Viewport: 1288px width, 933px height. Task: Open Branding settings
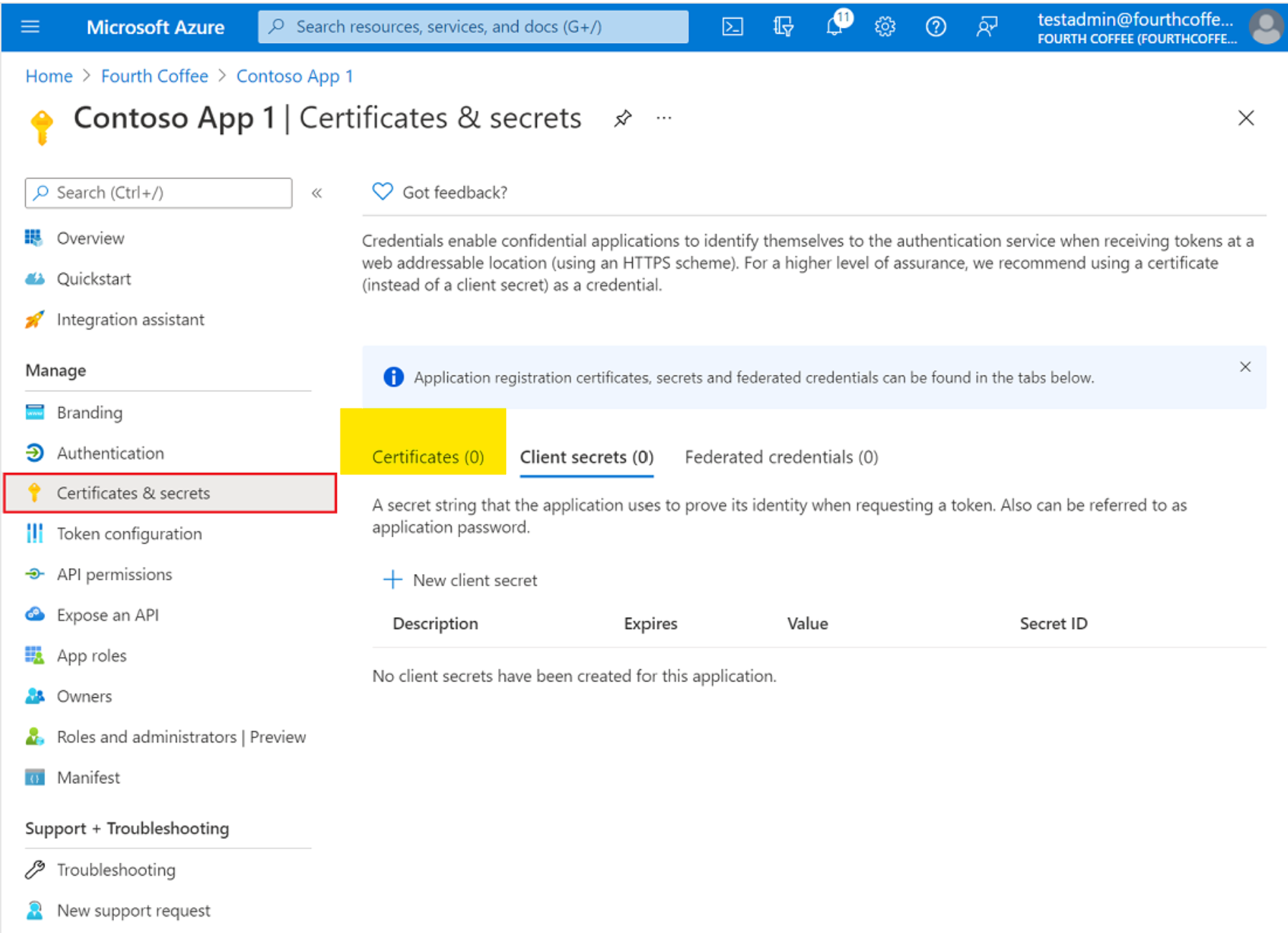click(90, 413)
